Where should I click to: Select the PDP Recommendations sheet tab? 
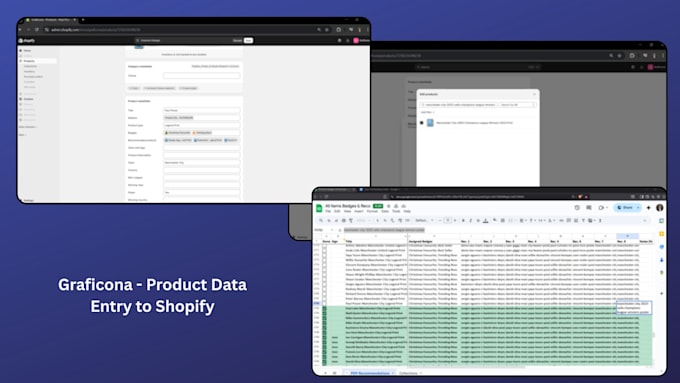click(x=370, y=373)
